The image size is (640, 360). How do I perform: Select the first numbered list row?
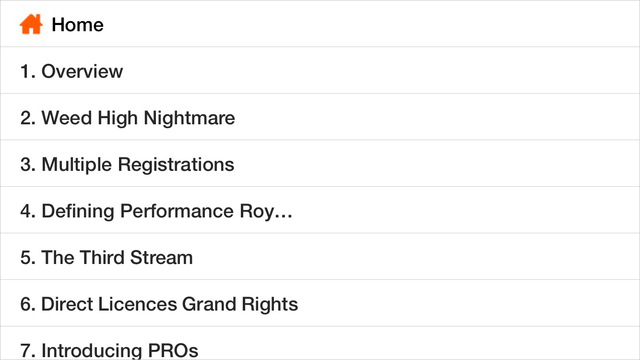(x=320, y=70)
